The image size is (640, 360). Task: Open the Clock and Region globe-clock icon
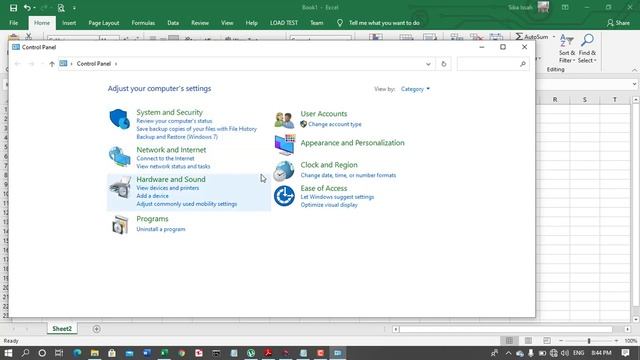(x=284, y=171)
